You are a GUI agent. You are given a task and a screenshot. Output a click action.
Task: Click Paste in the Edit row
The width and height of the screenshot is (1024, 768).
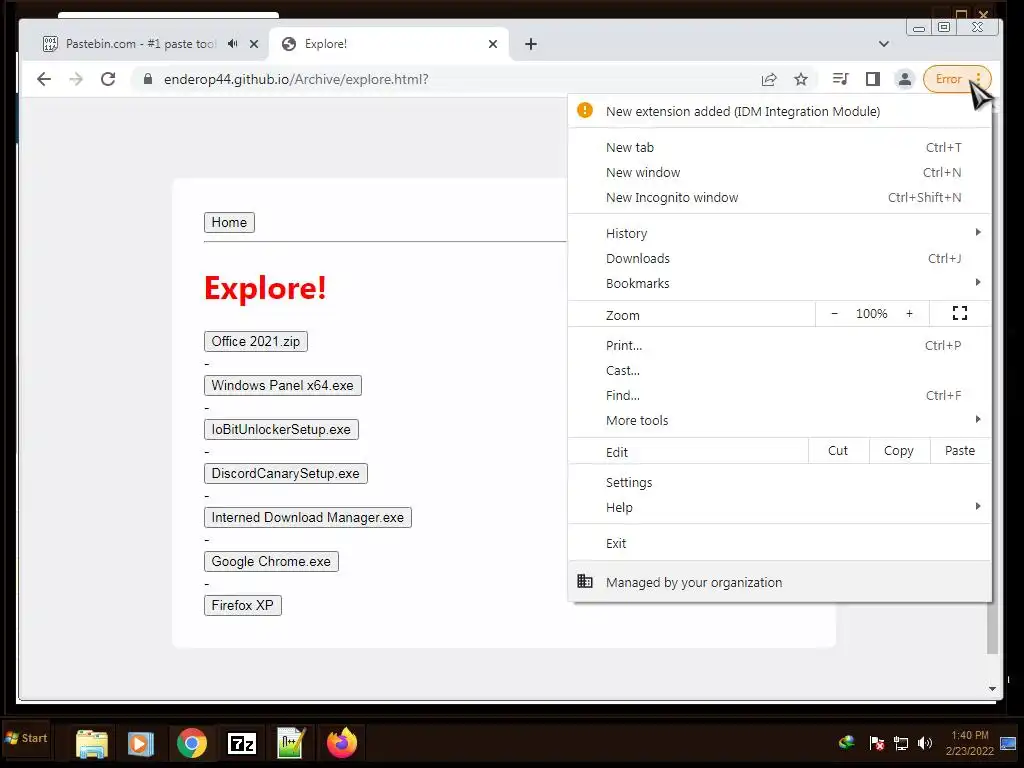pyautogui.click(x=960, y=451)
